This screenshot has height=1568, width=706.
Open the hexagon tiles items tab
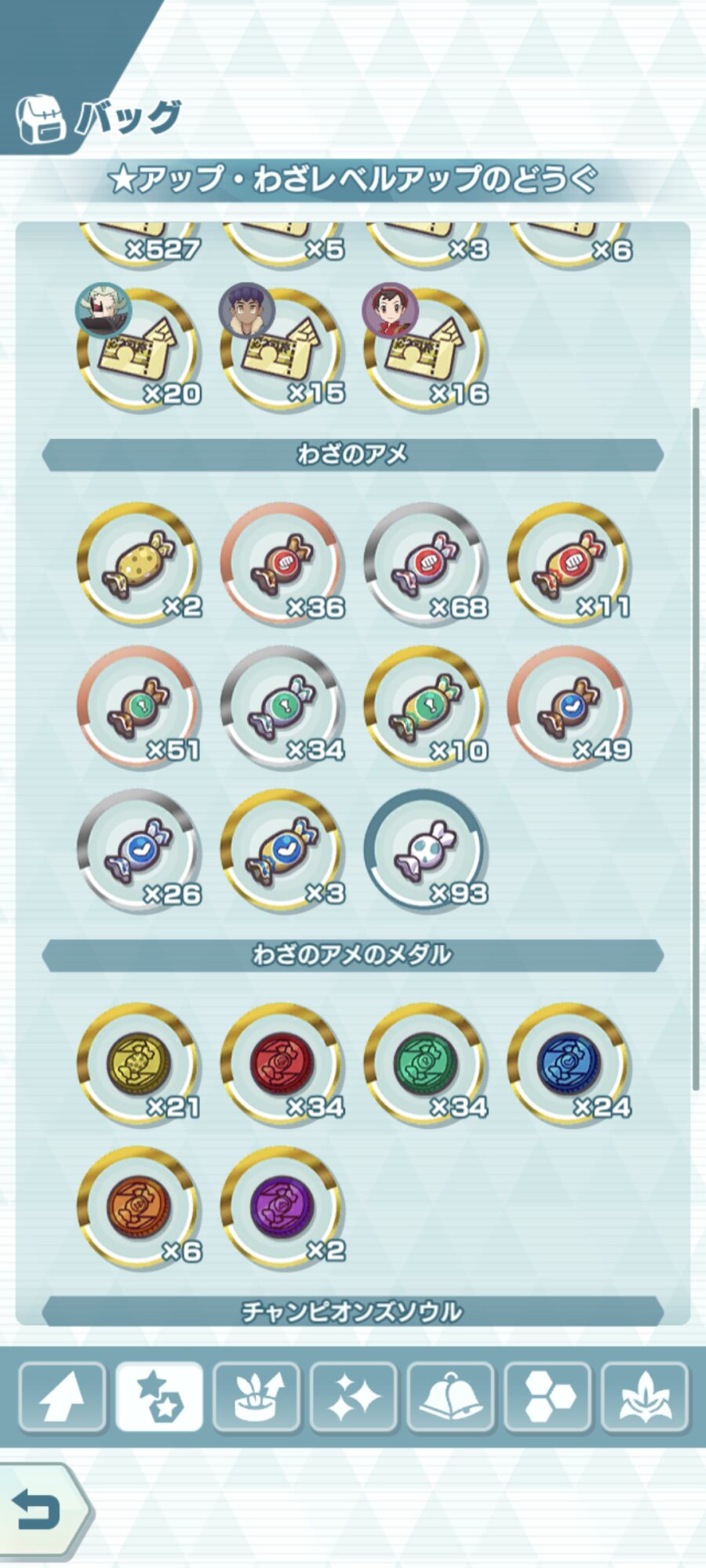pos(548,1397)
